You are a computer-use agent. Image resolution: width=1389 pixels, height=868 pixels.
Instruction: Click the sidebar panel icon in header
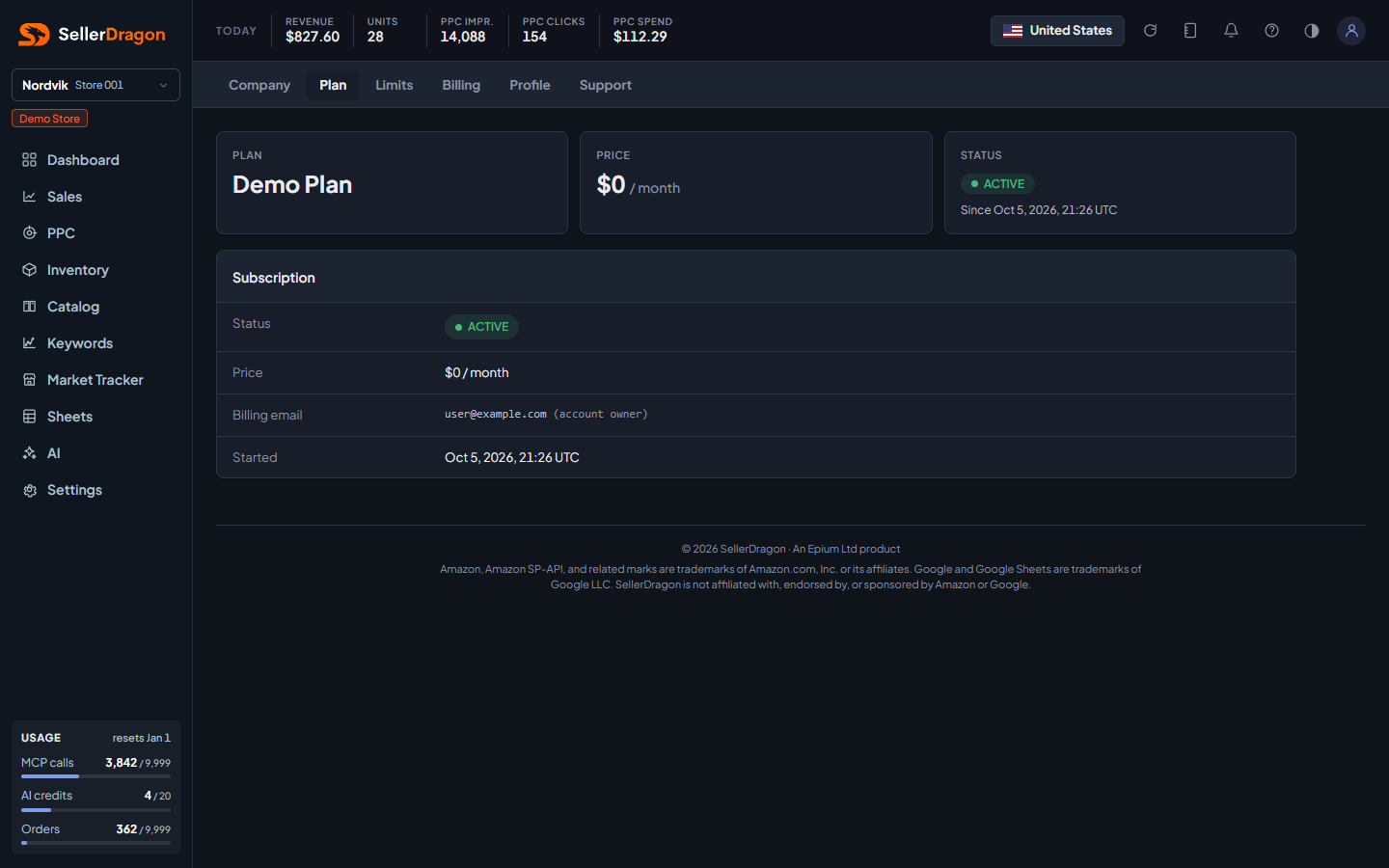tap(1190, 31)
